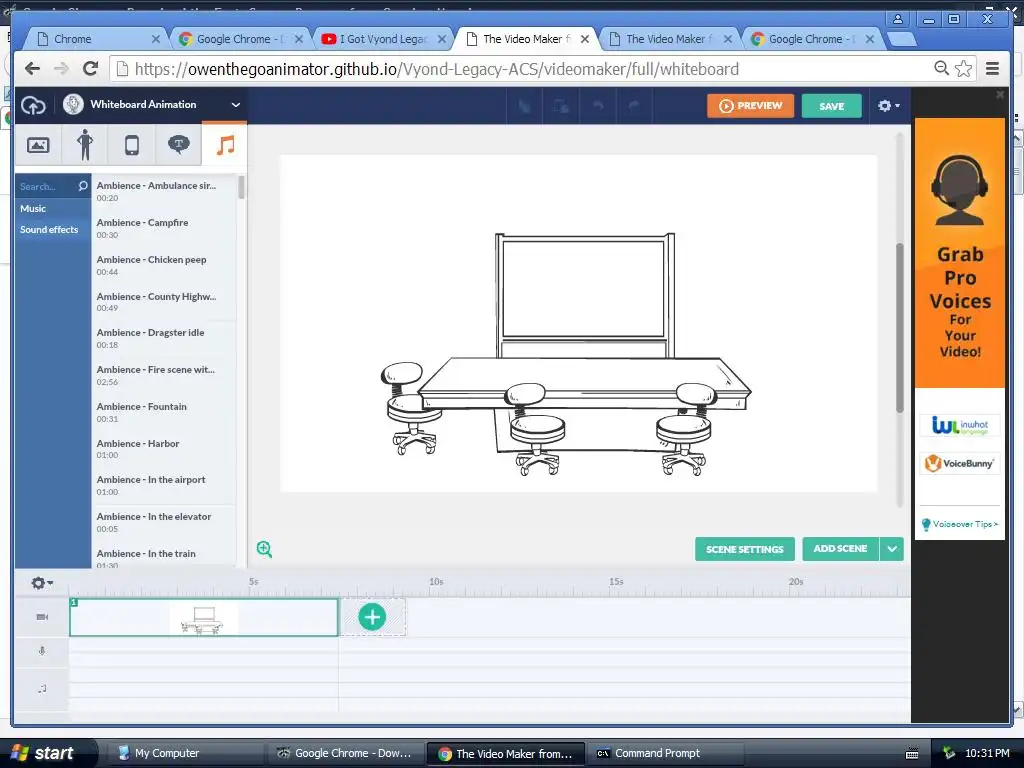
Task: Click the browser forward arrow
Action: tap(61, 69)
